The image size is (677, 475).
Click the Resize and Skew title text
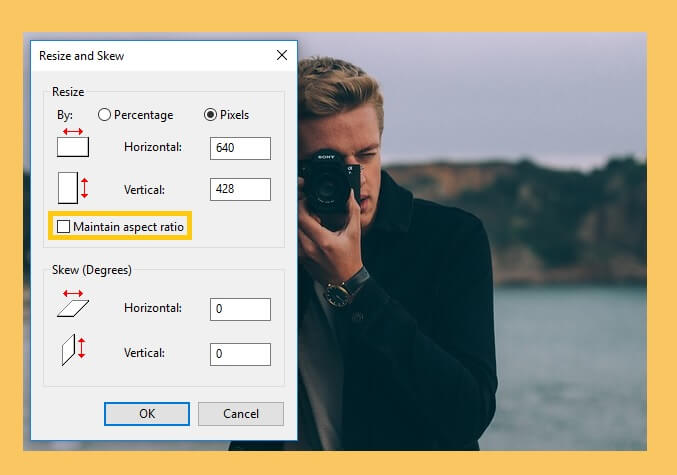tap(82, 56)
